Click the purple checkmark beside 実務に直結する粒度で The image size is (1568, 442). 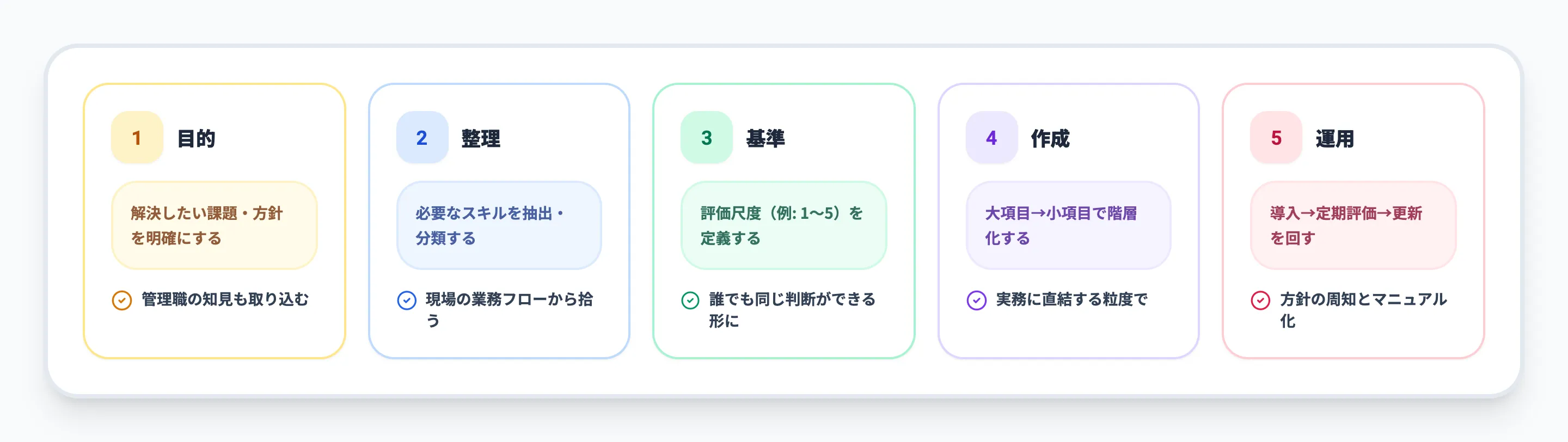(x=976, y=300)
